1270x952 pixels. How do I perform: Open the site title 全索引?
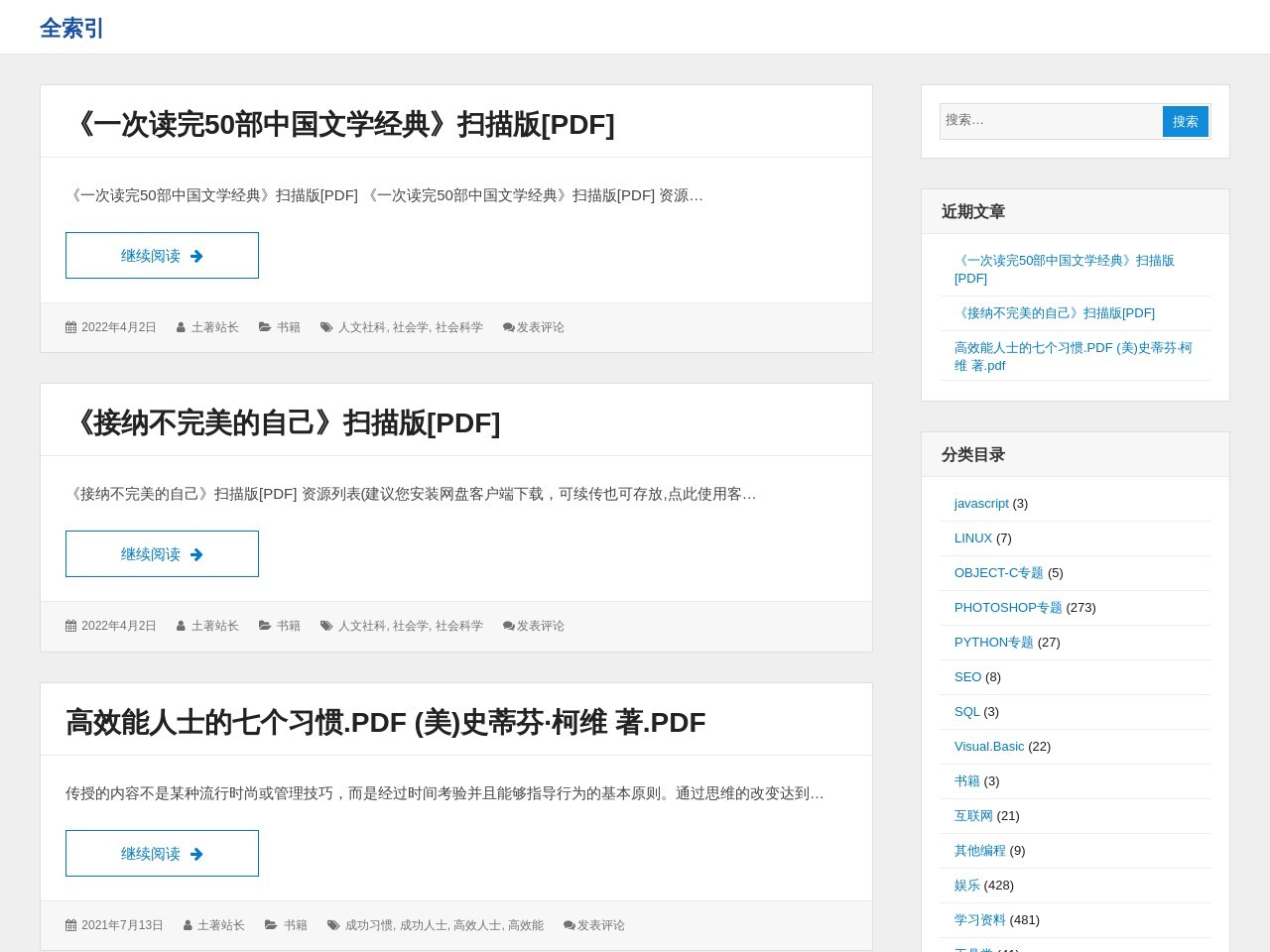coord(71,29)
